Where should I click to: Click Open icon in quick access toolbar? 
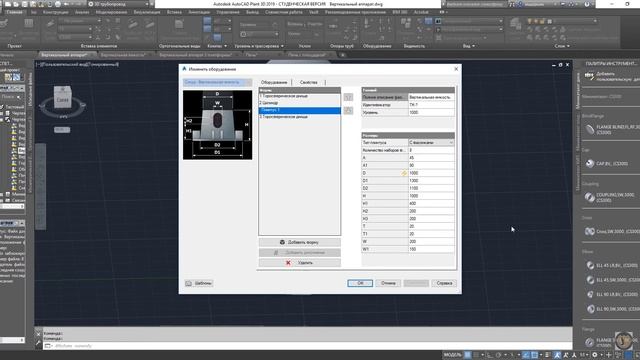(x=16, y=4)
